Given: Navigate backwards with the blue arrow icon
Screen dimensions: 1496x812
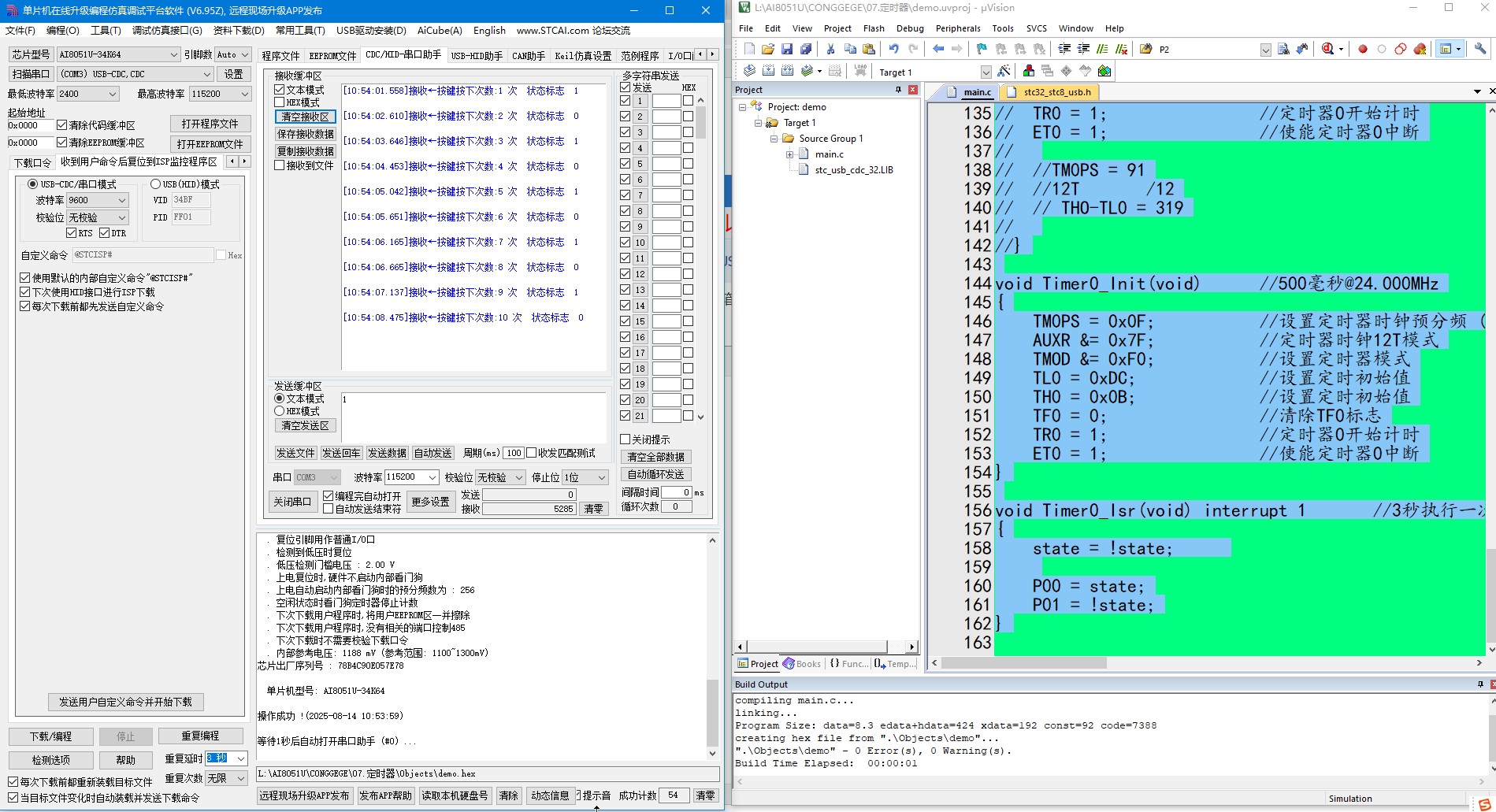Looking at the screenshot, I should point(938,49).
